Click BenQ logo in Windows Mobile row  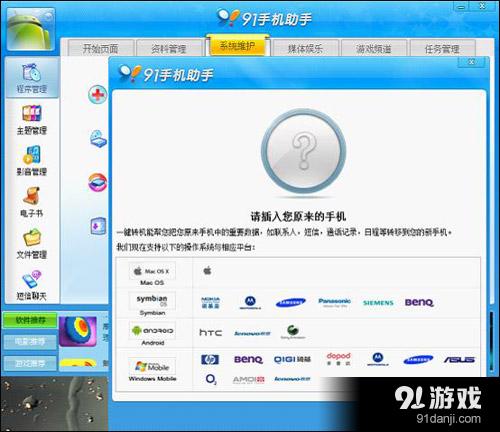pyautogui.click(x=248, y=359)
